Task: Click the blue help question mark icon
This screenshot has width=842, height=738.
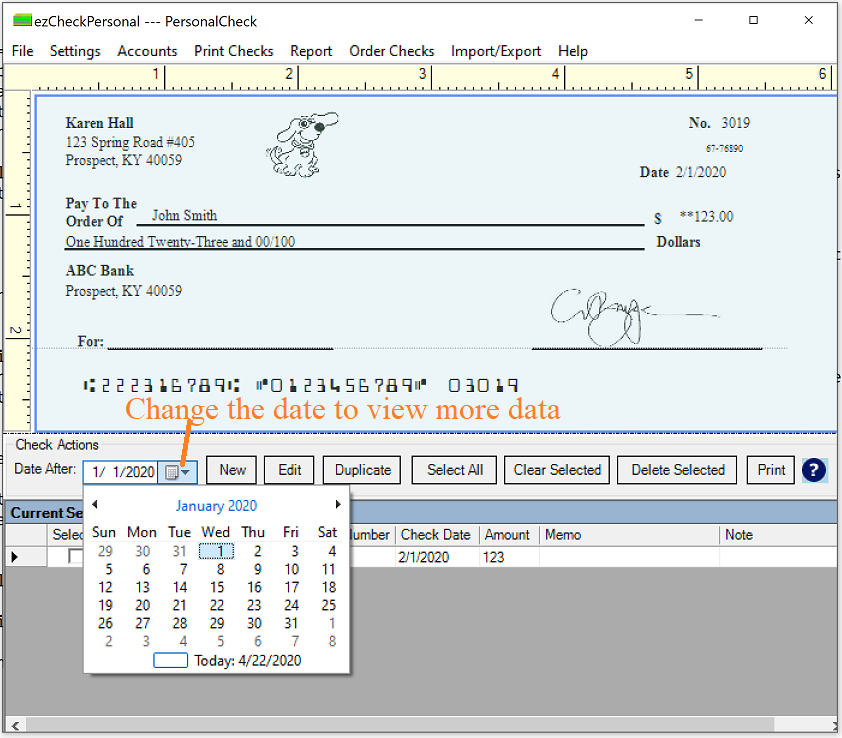Action: tap(814, 470)
